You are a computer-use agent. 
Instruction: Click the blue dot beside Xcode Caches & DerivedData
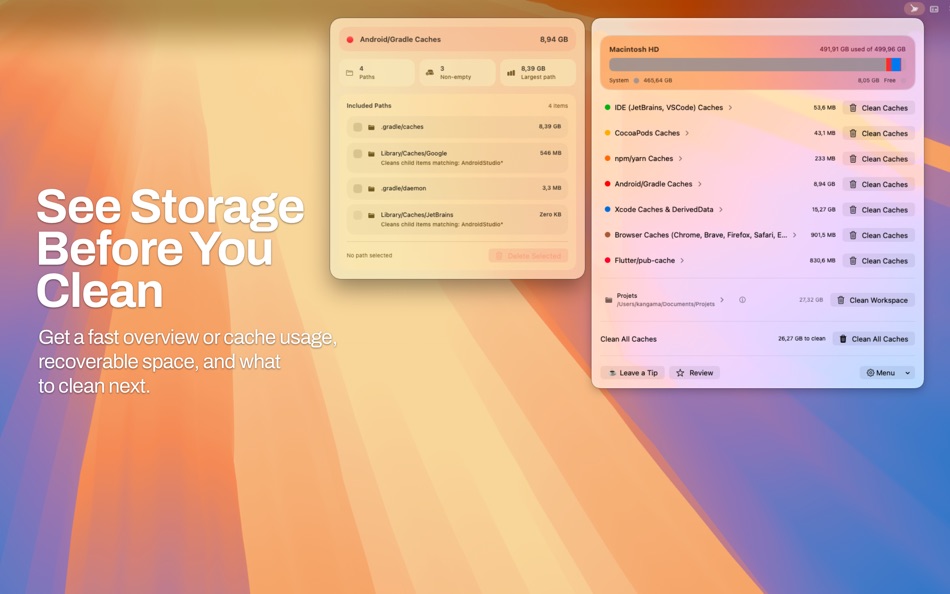(607, 209)
